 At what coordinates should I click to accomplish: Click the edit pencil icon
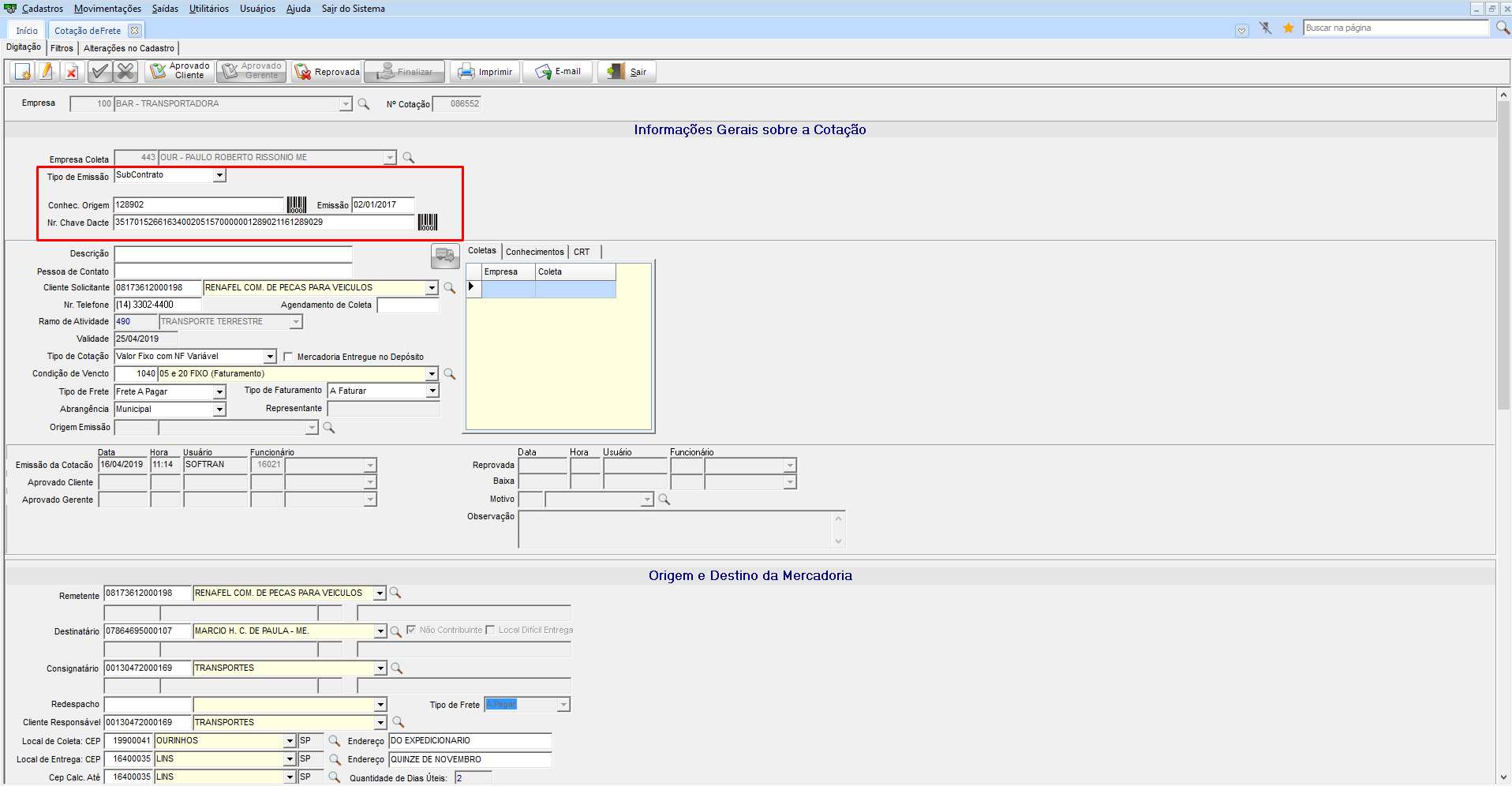(x=47, y=72)
